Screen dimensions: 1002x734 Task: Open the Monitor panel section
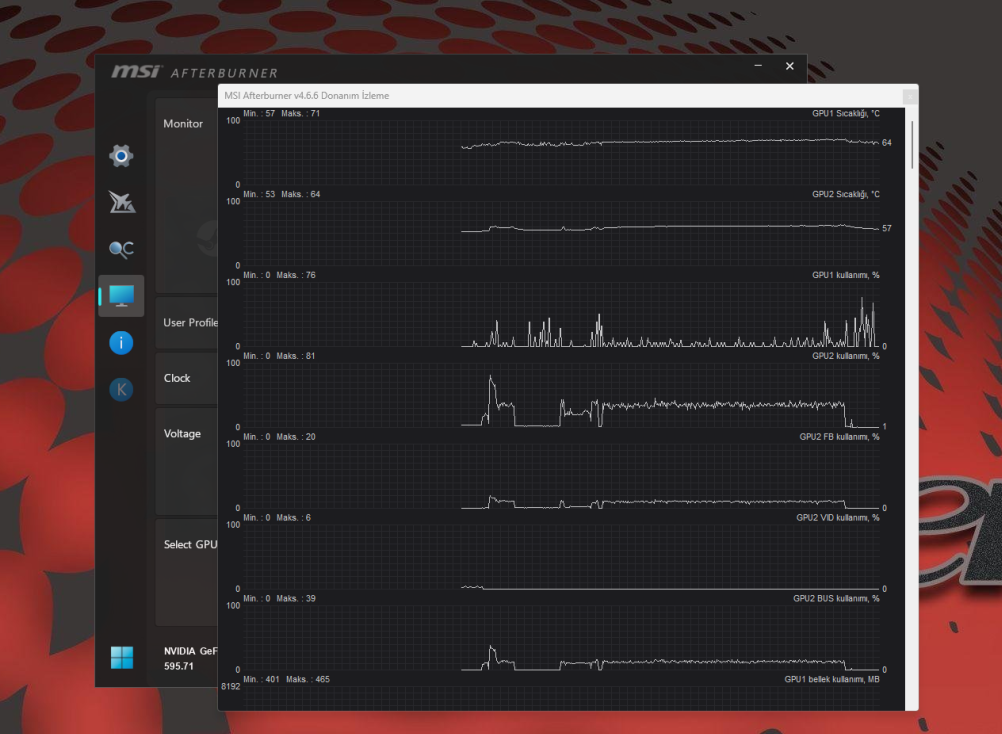click(187, 195)
